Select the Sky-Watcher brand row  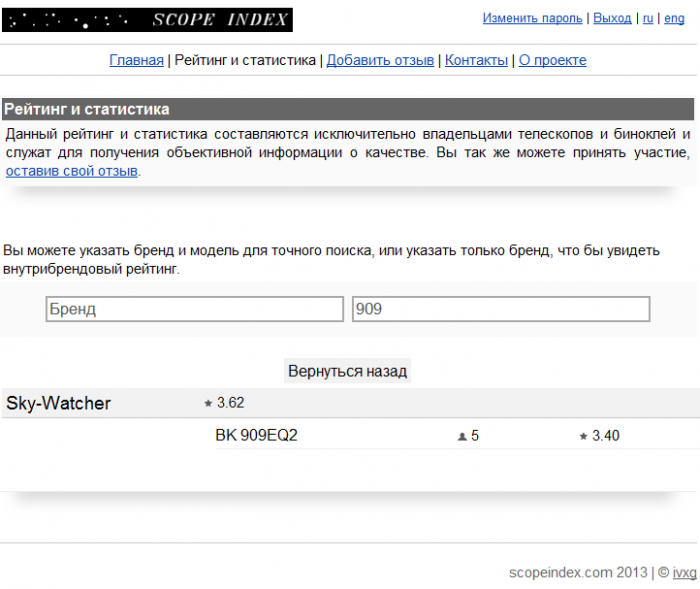(x=350, y=403)
